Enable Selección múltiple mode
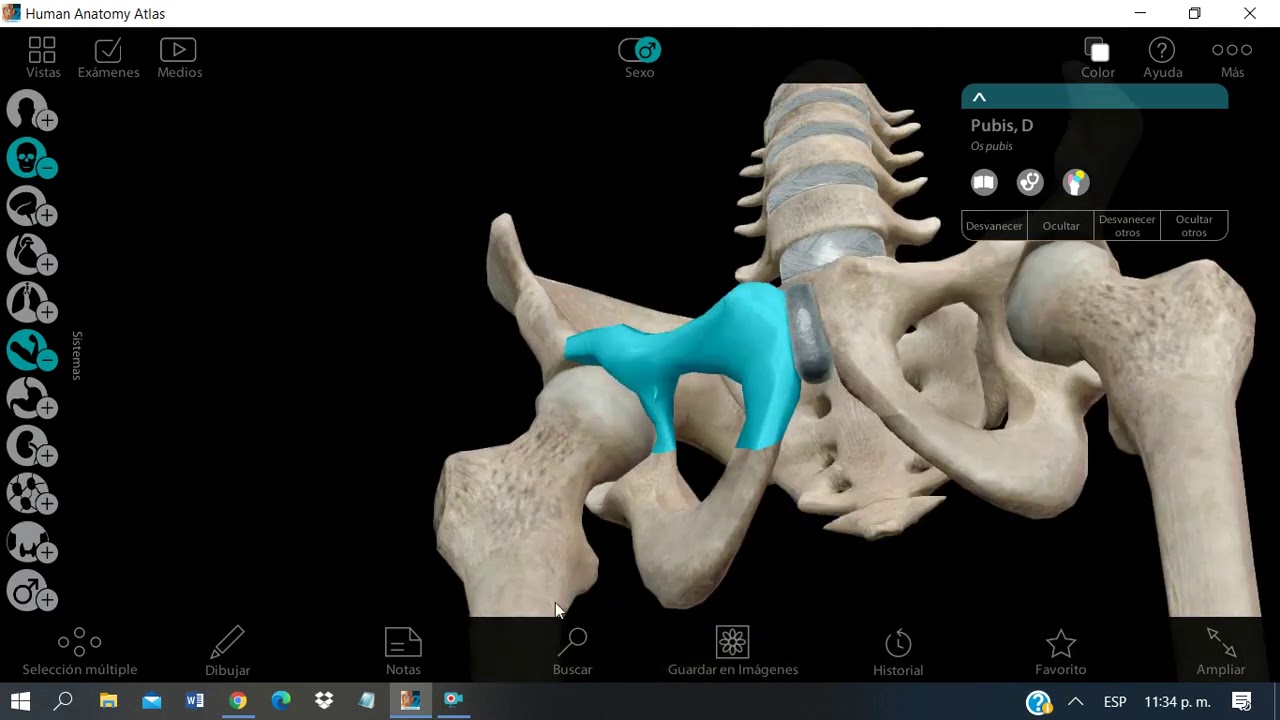1280x720 pixels. [x=80, y=651]
